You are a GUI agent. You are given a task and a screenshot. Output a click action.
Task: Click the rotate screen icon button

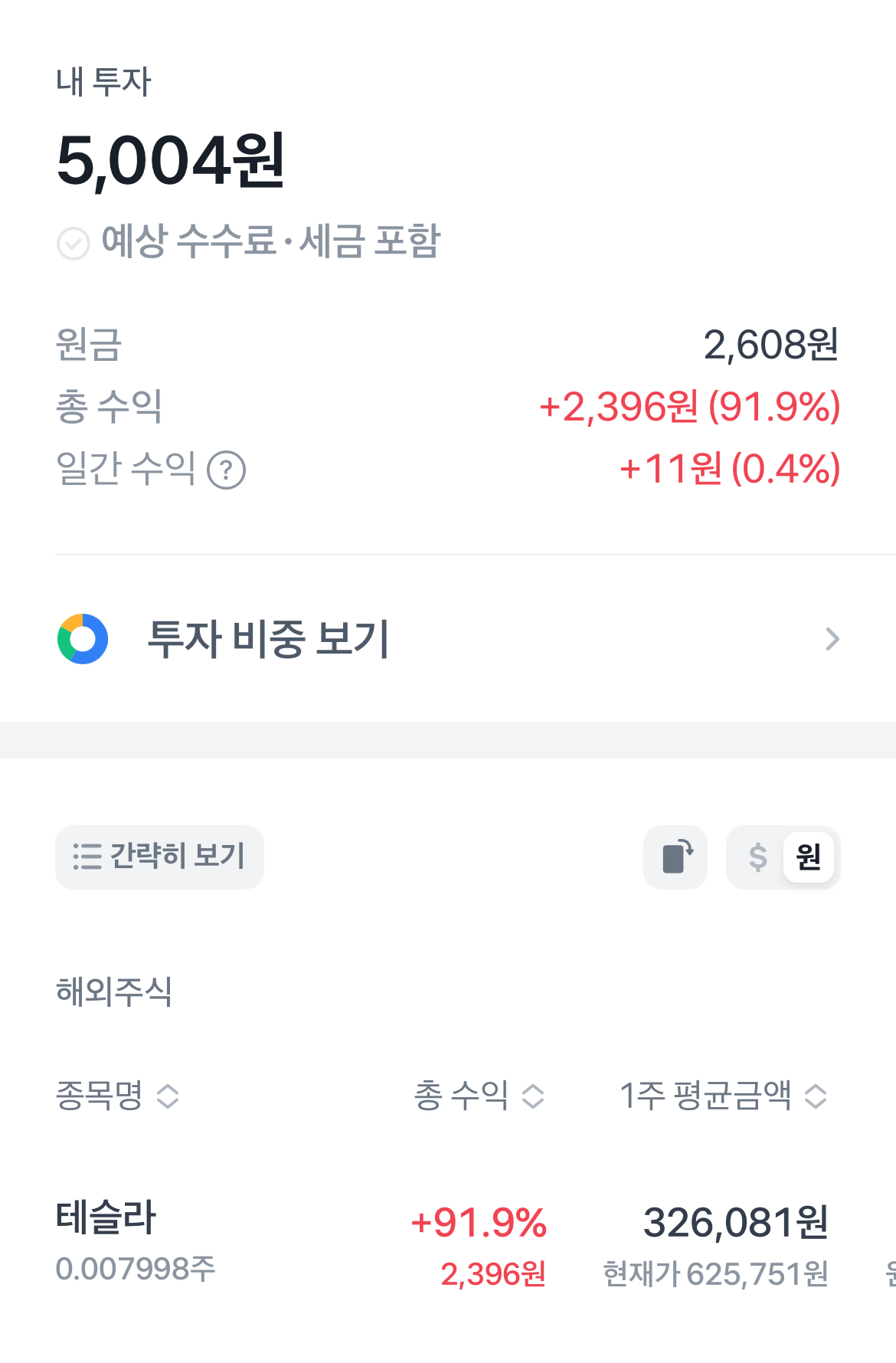point(675,857)
